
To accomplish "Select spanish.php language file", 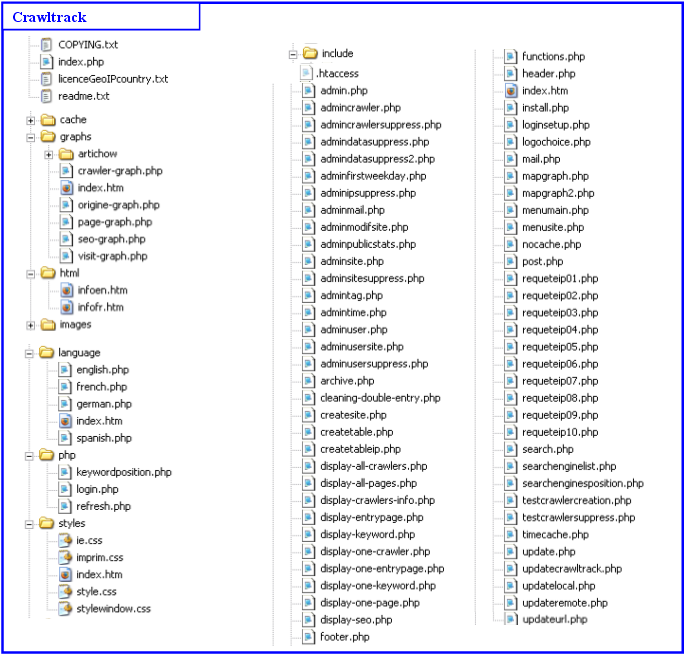I will [104, 438].
